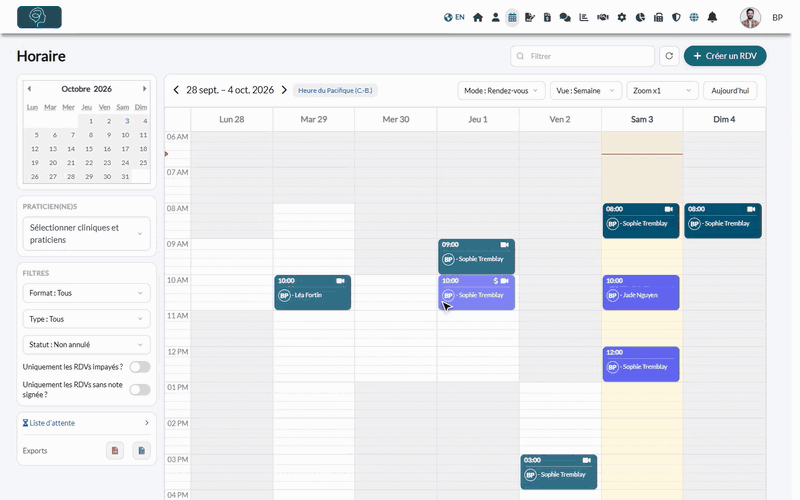Click Octobre 2026 mini calendar title
This screenshot has height=500, width=800.
click(x=86, y=89)
